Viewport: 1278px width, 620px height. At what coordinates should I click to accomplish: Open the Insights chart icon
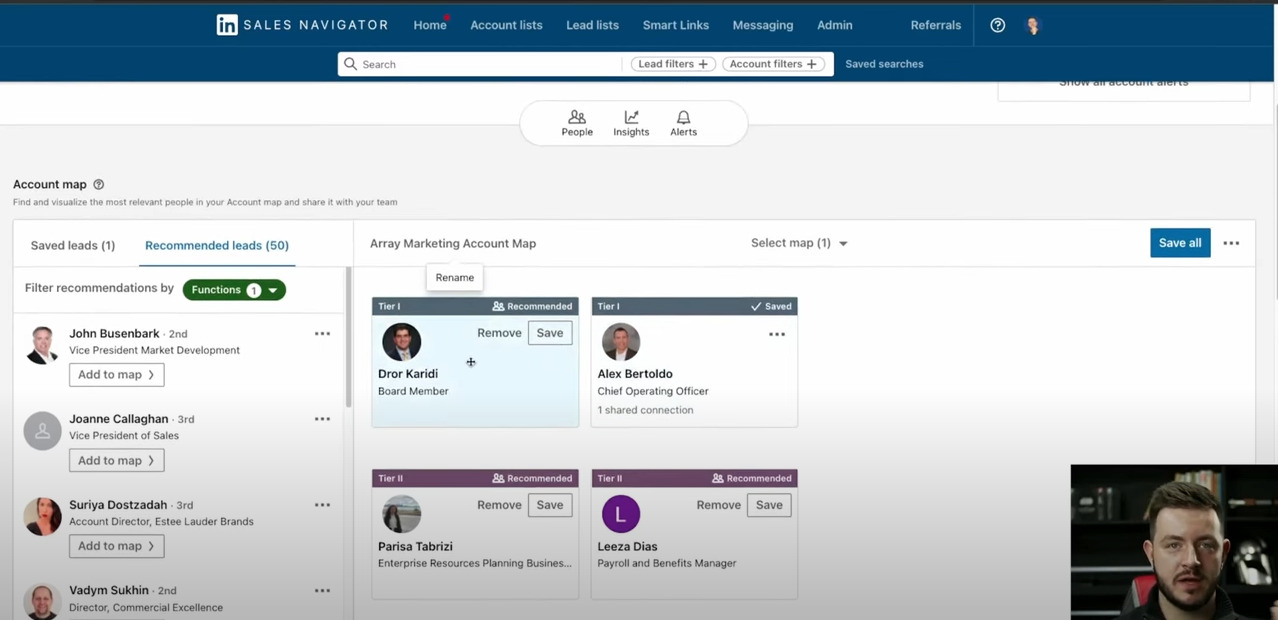pos(631,124)
